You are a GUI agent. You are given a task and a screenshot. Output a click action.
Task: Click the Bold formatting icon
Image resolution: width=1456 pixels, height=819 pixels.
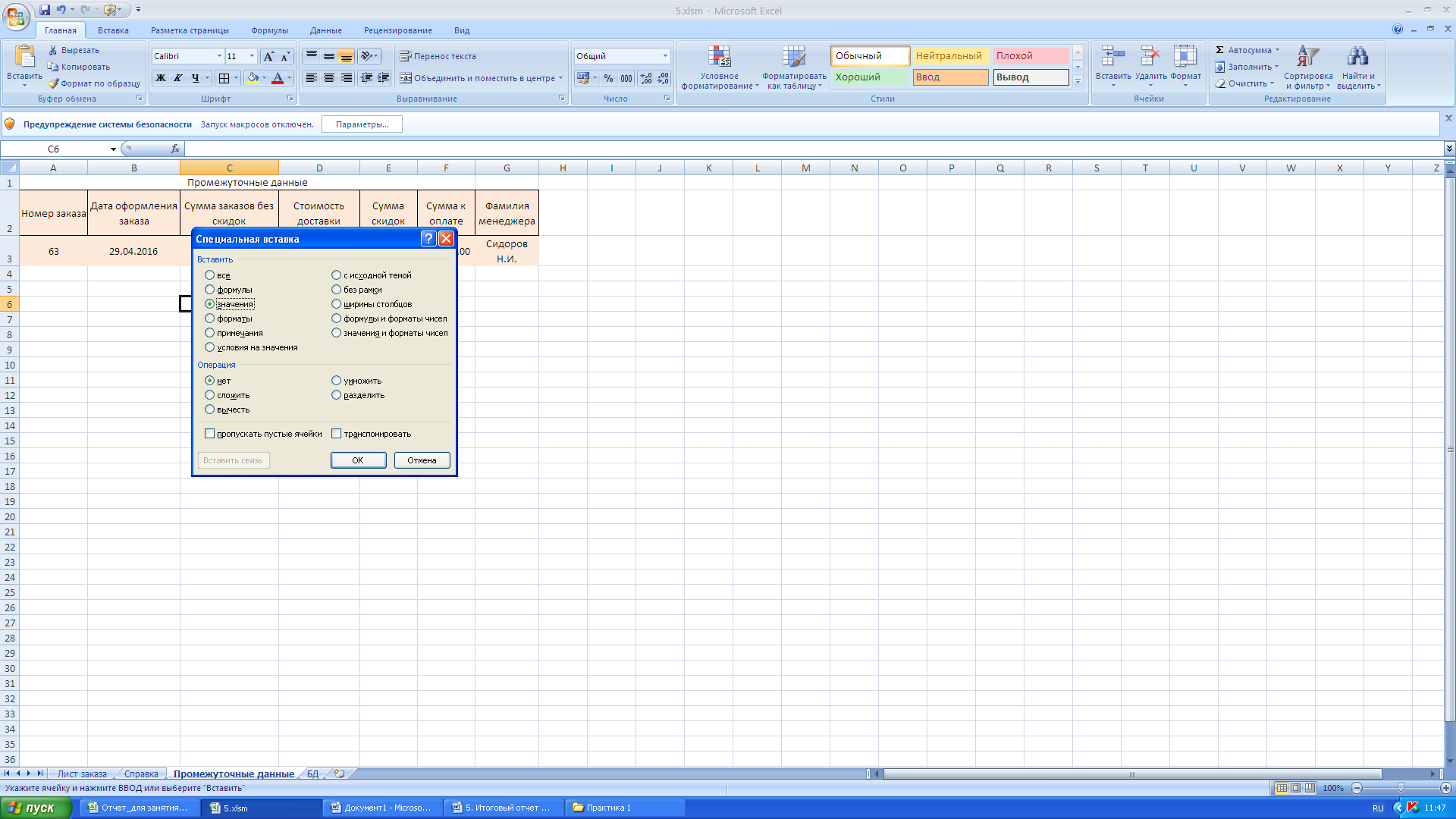tap(160, 78)
